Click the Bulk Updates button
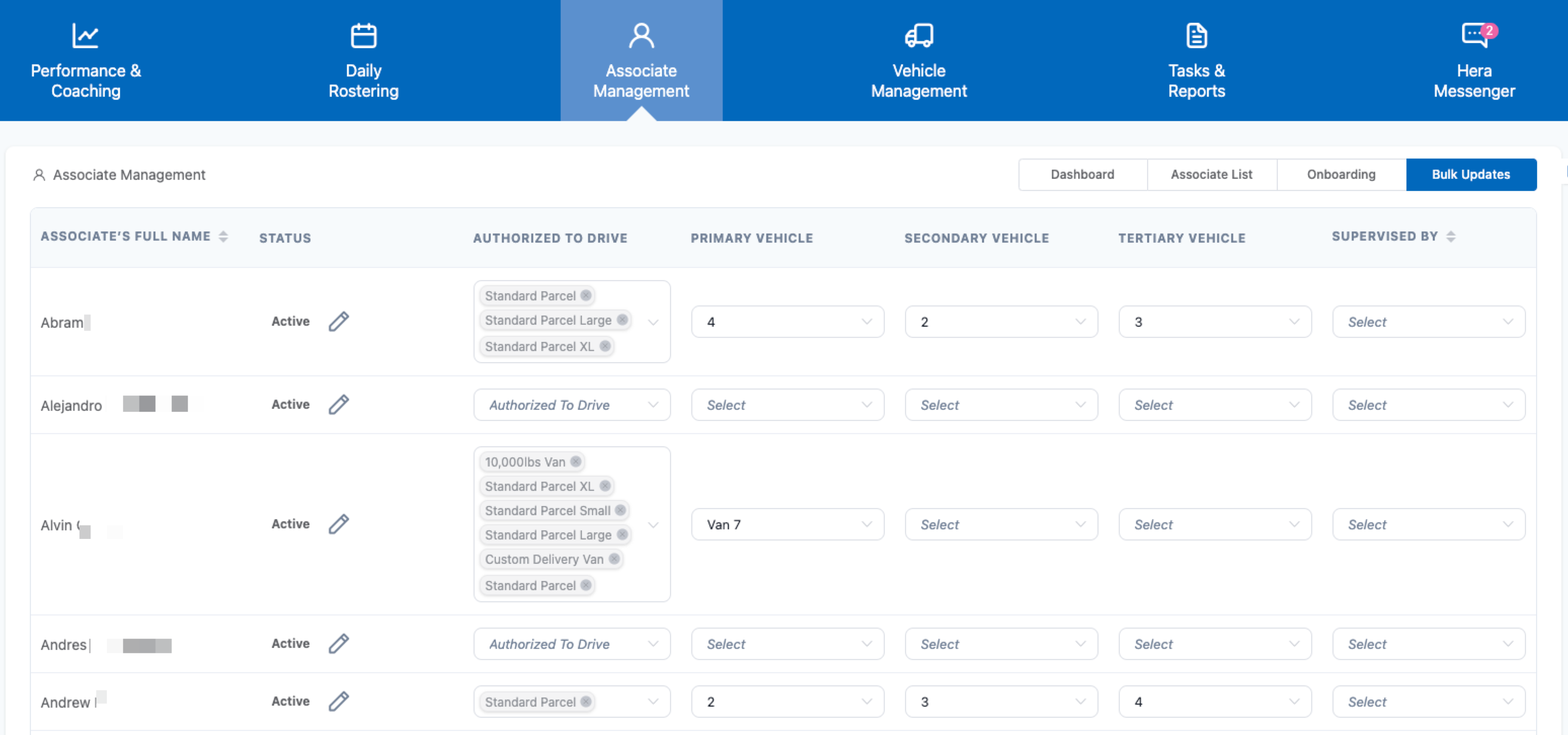The height and width of the screenshot is (735, 1568). pyautogui.click(x=1471, y=175)
